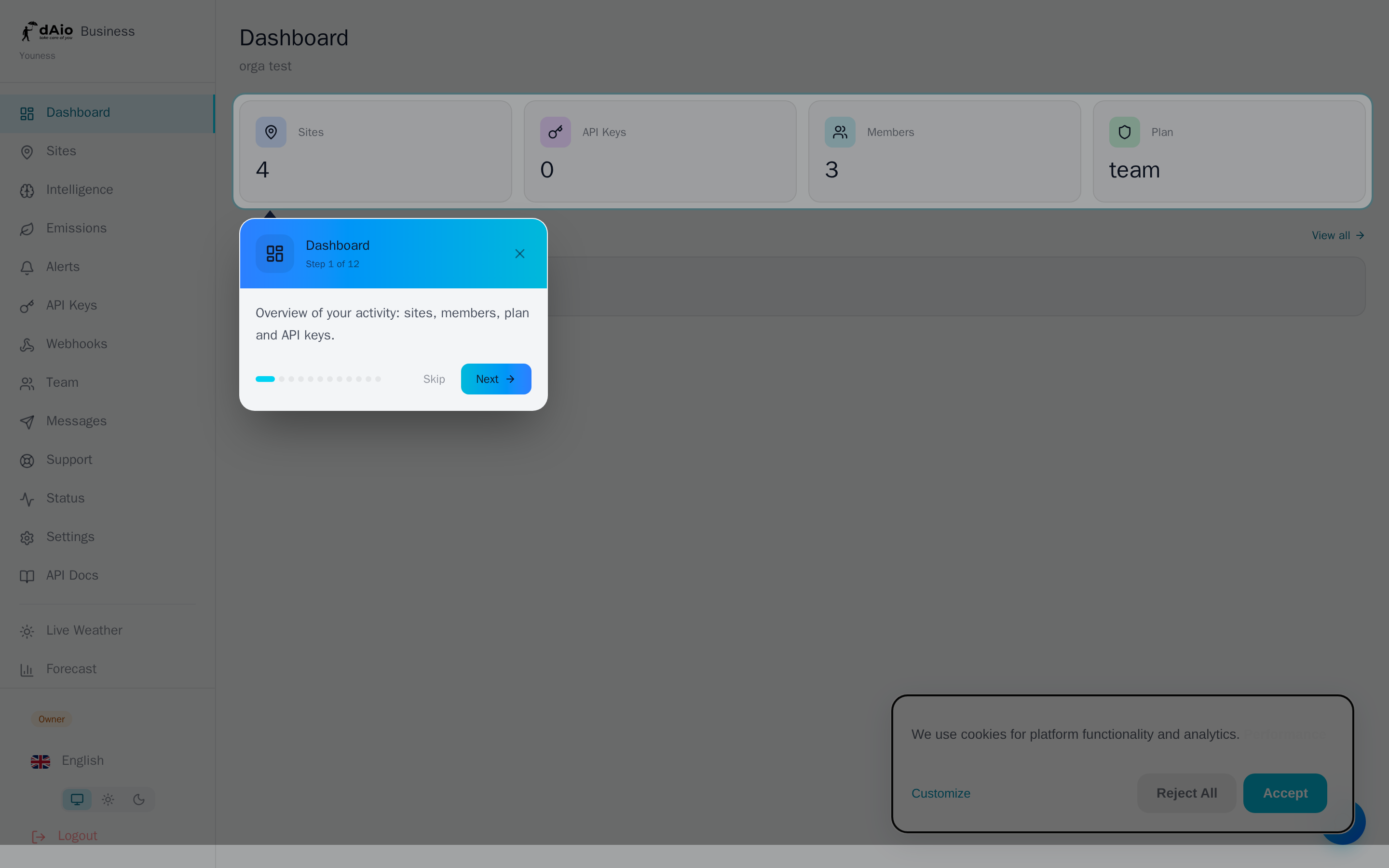The height and width of the screenshot is (868, 1389).
Task: Switch to dark theme moon toggle
Action: coord(139,799)
